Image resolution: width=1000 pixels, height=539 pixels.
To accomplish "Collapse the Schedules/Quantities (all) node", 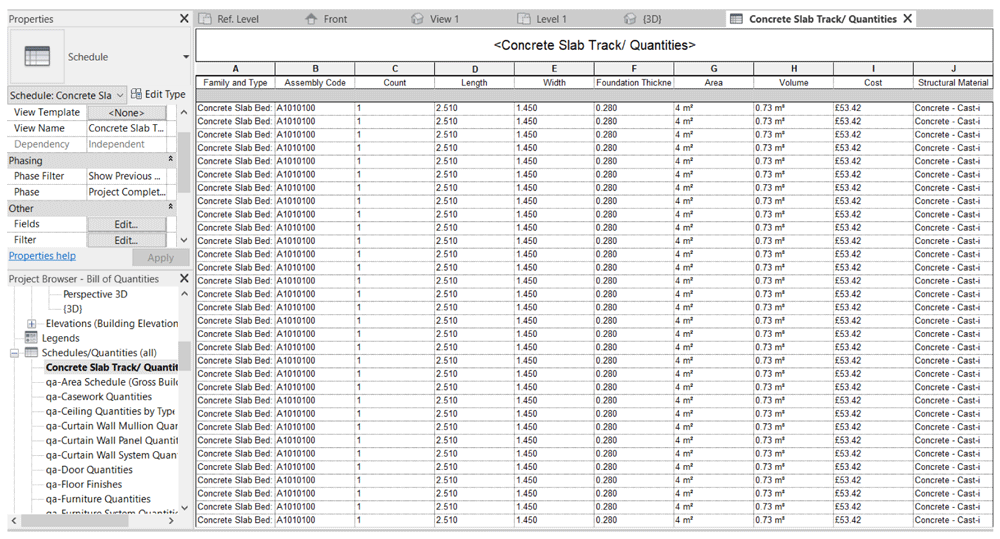I will click(14, 353).
